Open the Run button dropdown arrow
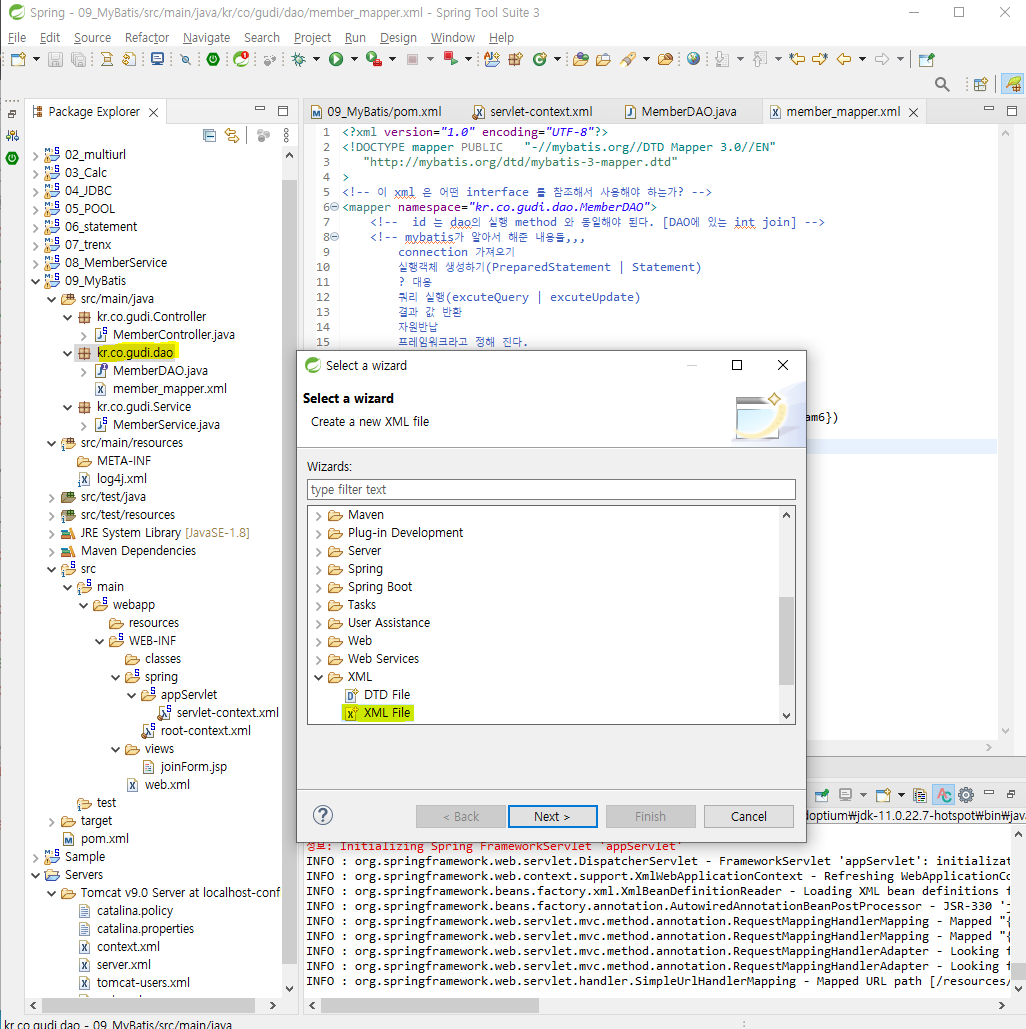 [x=353, y=60]
